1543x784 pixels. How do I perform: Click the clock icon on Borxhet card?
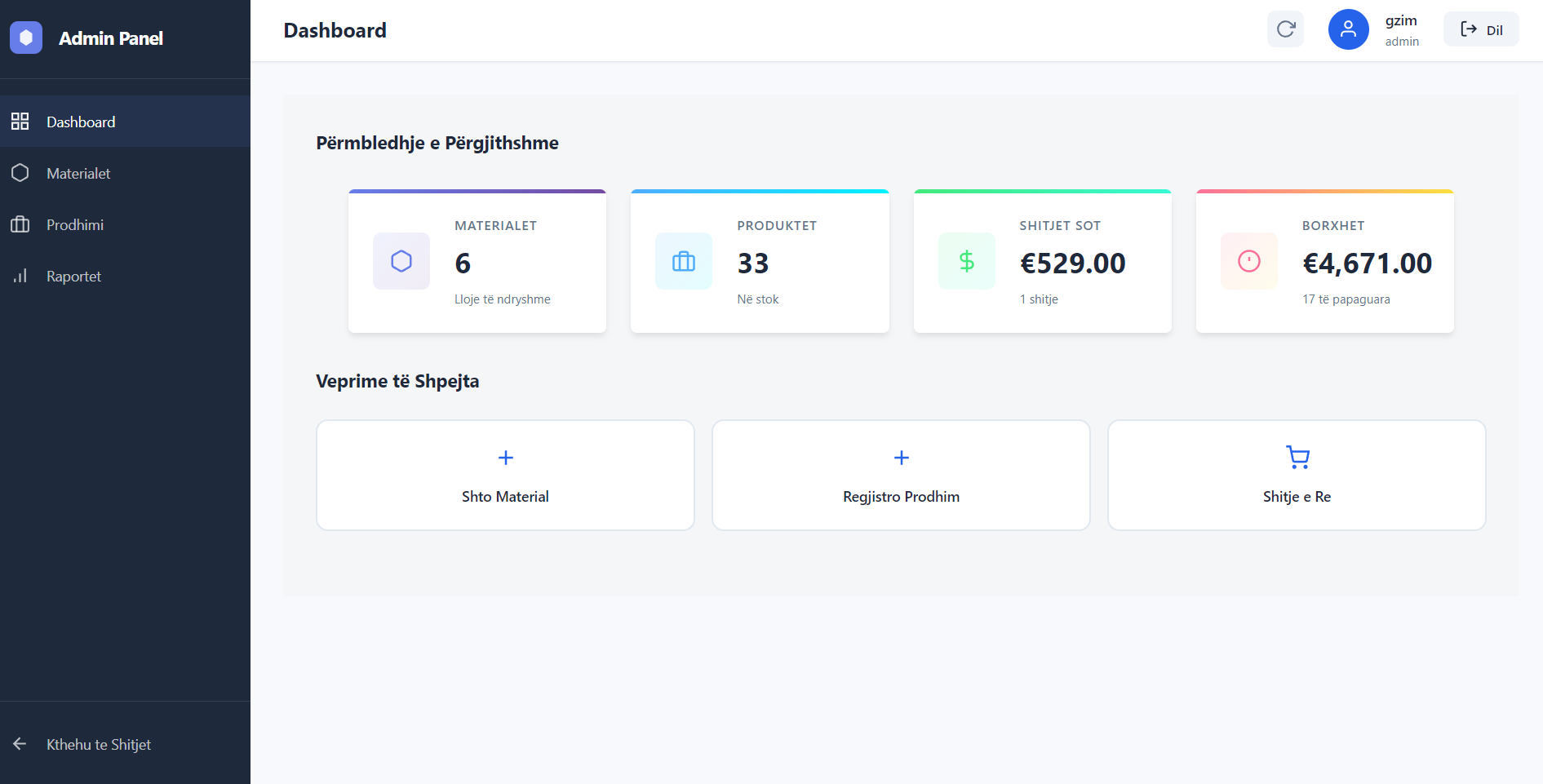tap(1248, 261)
